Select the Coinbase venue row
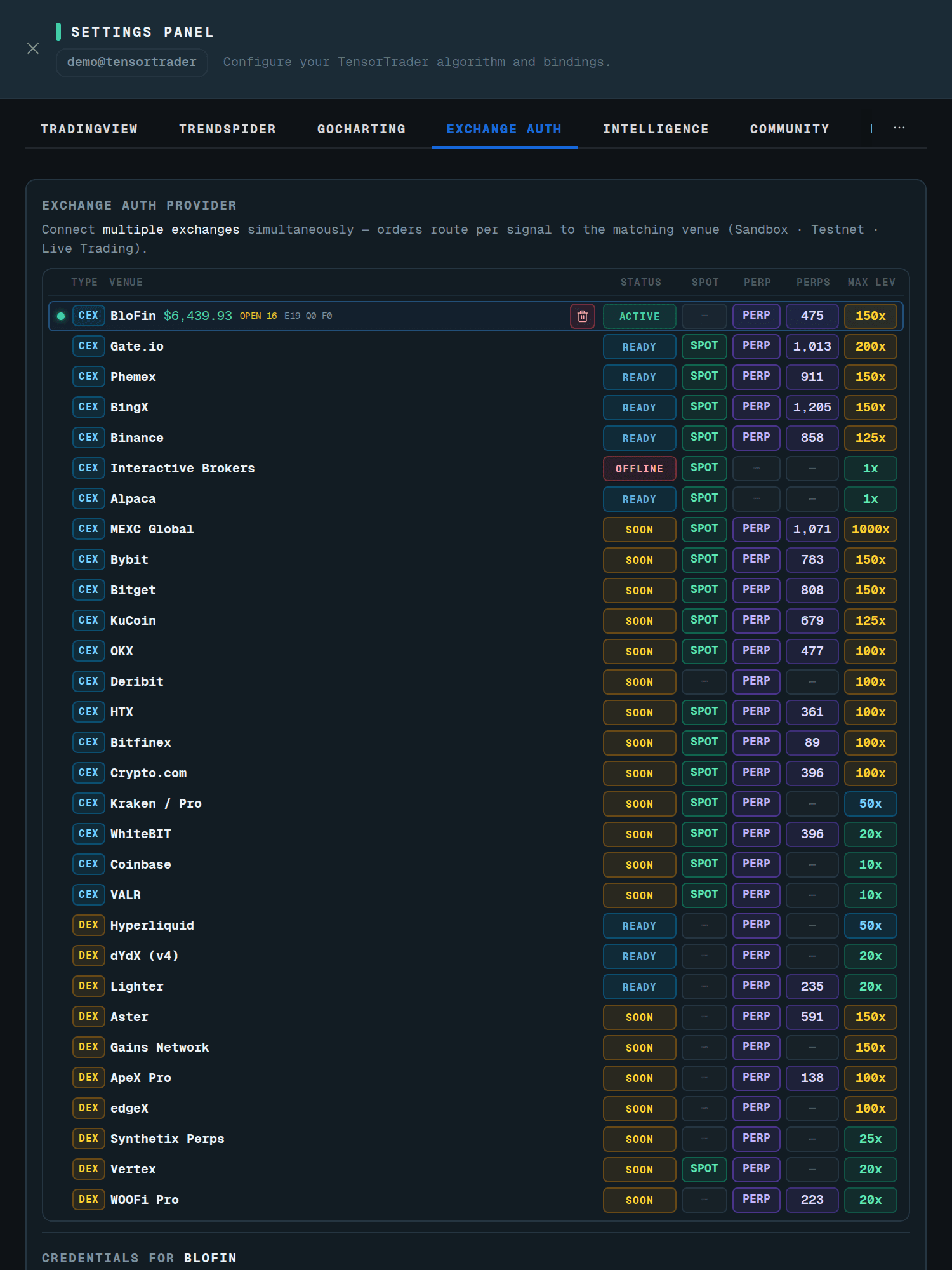Screen dimensions: 952x1270 (x=475, y=865)
